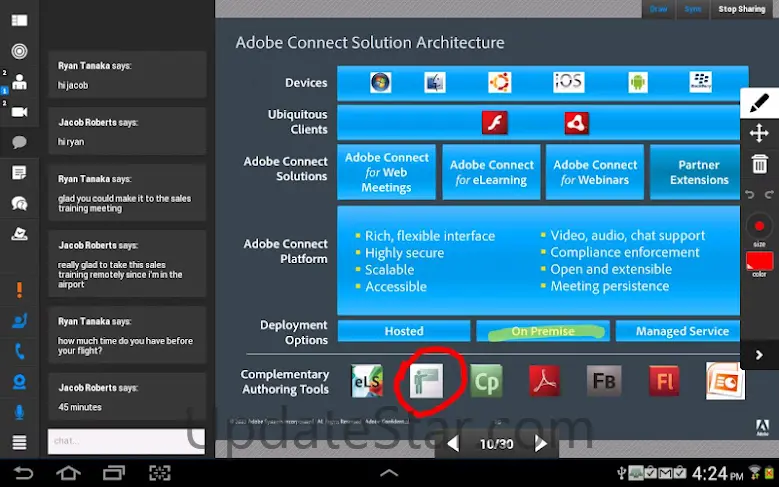Screen dimensions: 779x487
Task: Toggle the webcam icon in the sidebar
Action: 19,381
